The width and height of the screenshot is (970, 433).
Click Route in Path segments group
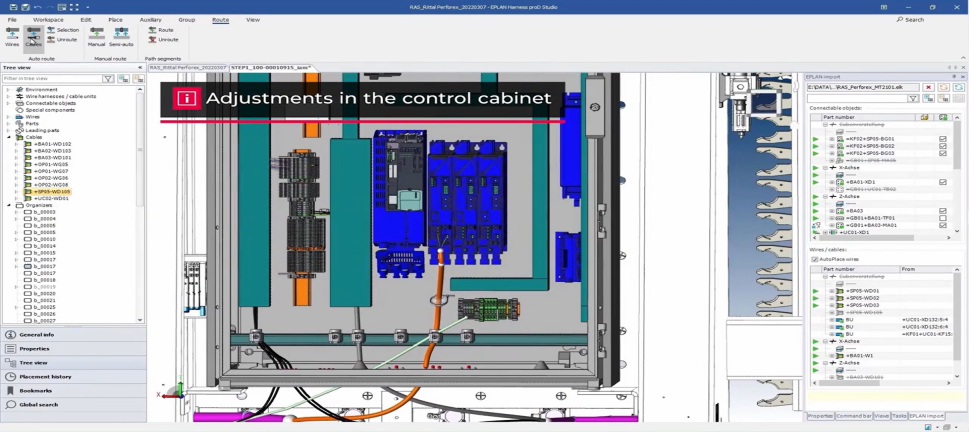pos(161,30)
